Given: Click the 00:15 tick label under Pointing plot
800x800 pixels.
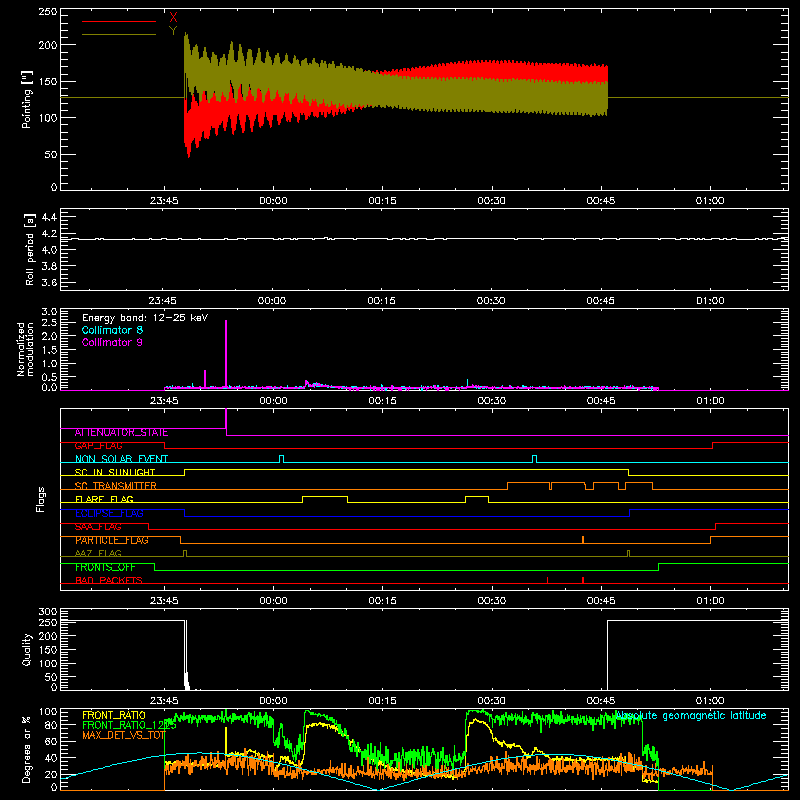Looking at the screenshot, I should (383, 201).
